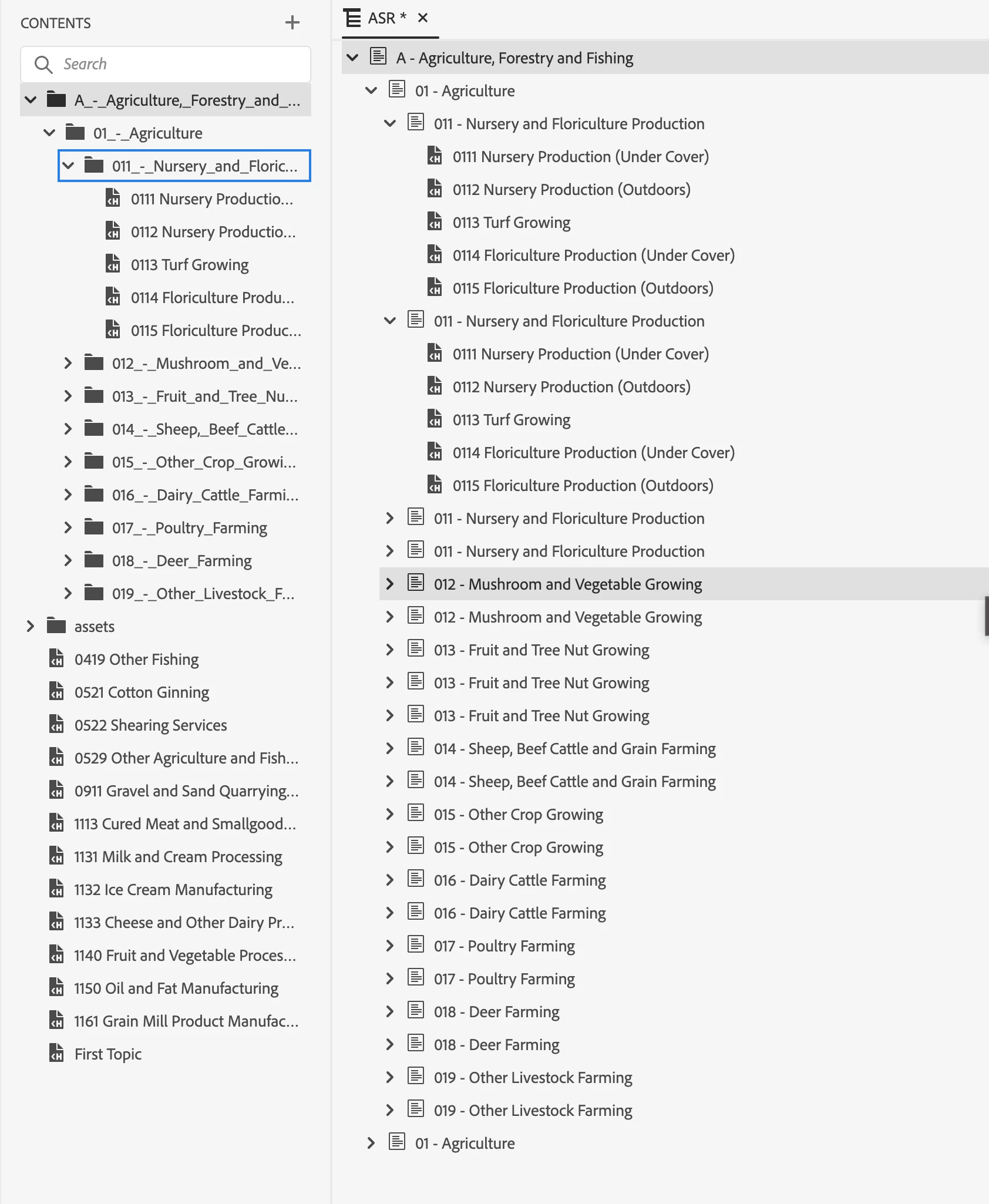
Task: Click topicref icon beside first 016 - Dairy Cattle Farming
Action: 416,879
